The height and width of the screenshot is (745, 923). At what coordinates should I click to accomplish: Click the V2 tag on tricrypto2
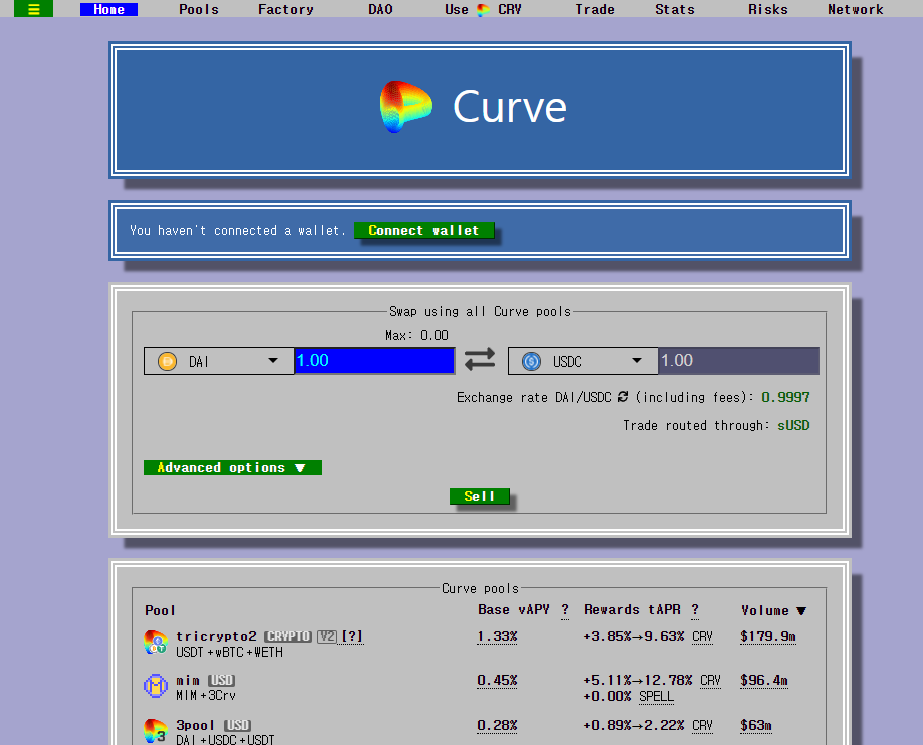point(327,636)
